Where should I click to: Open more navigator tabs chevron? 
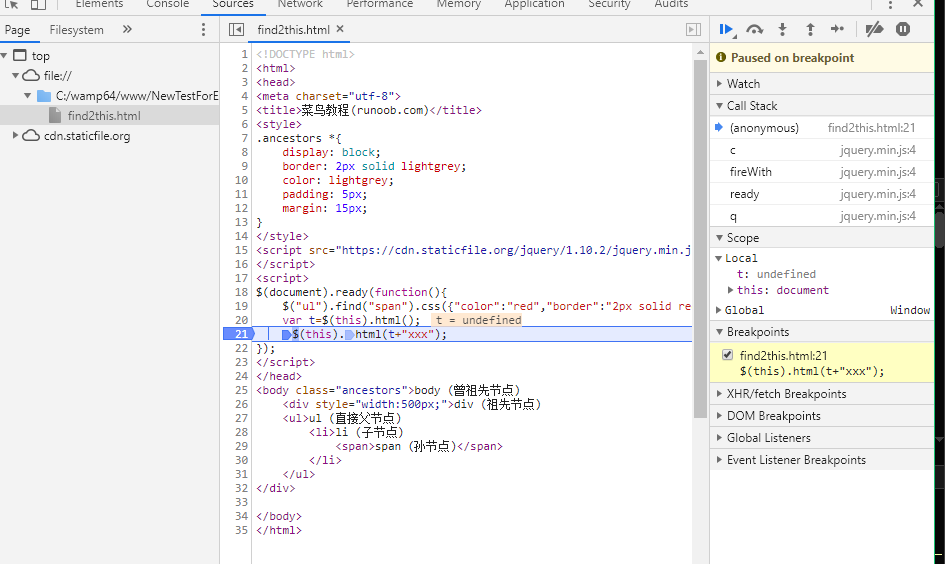point(127,29)
